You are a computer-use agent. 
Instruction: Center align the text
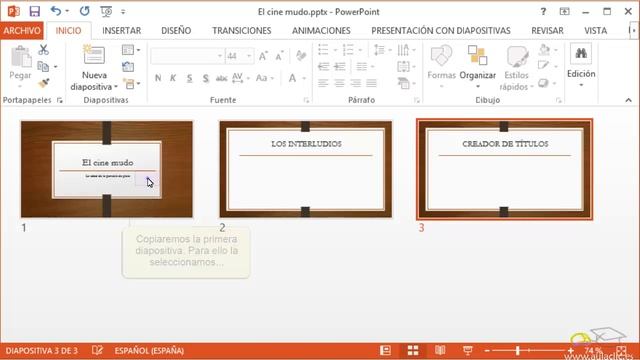(x=339, y=83)
